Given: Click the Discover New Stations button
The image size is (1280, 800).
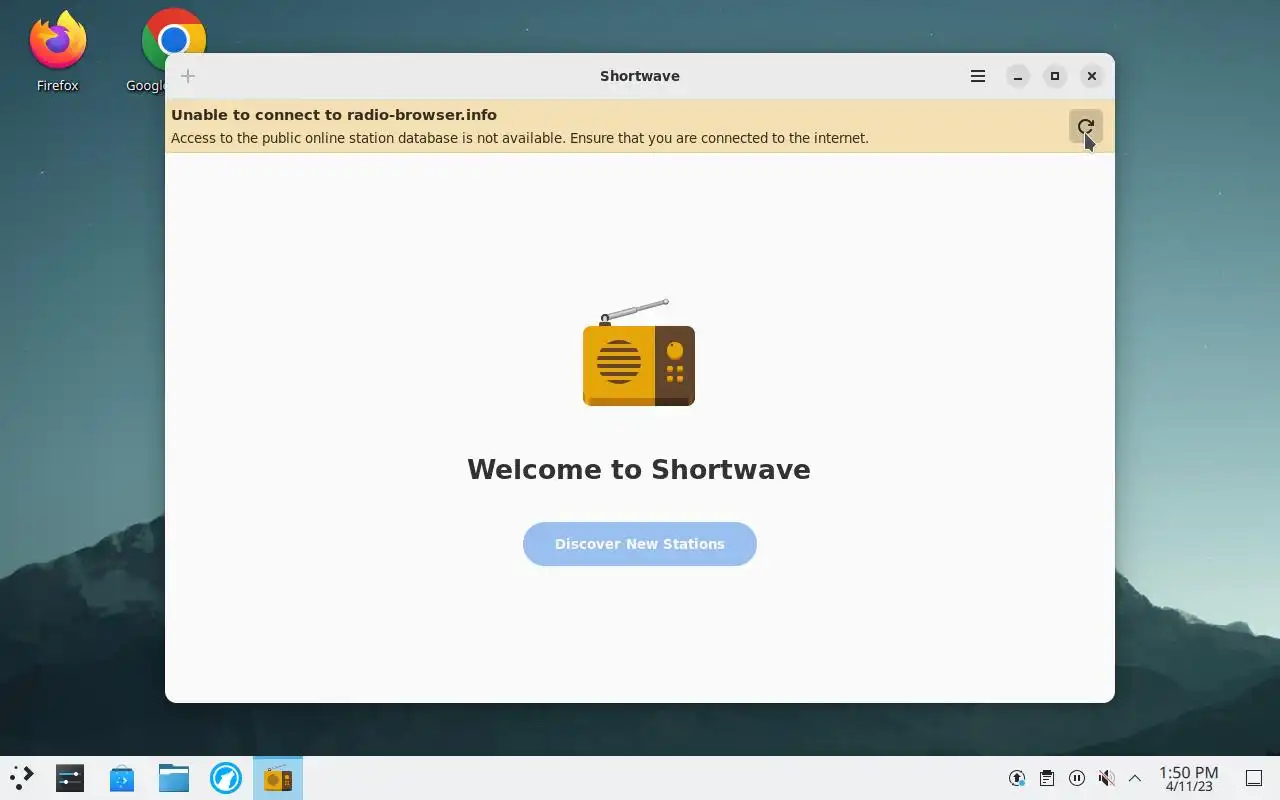Looking at the screenshot, I should point(640,544).
